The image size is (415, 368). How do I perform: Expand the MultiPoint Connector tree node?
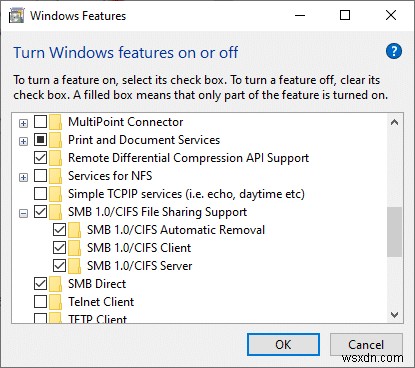23,124
